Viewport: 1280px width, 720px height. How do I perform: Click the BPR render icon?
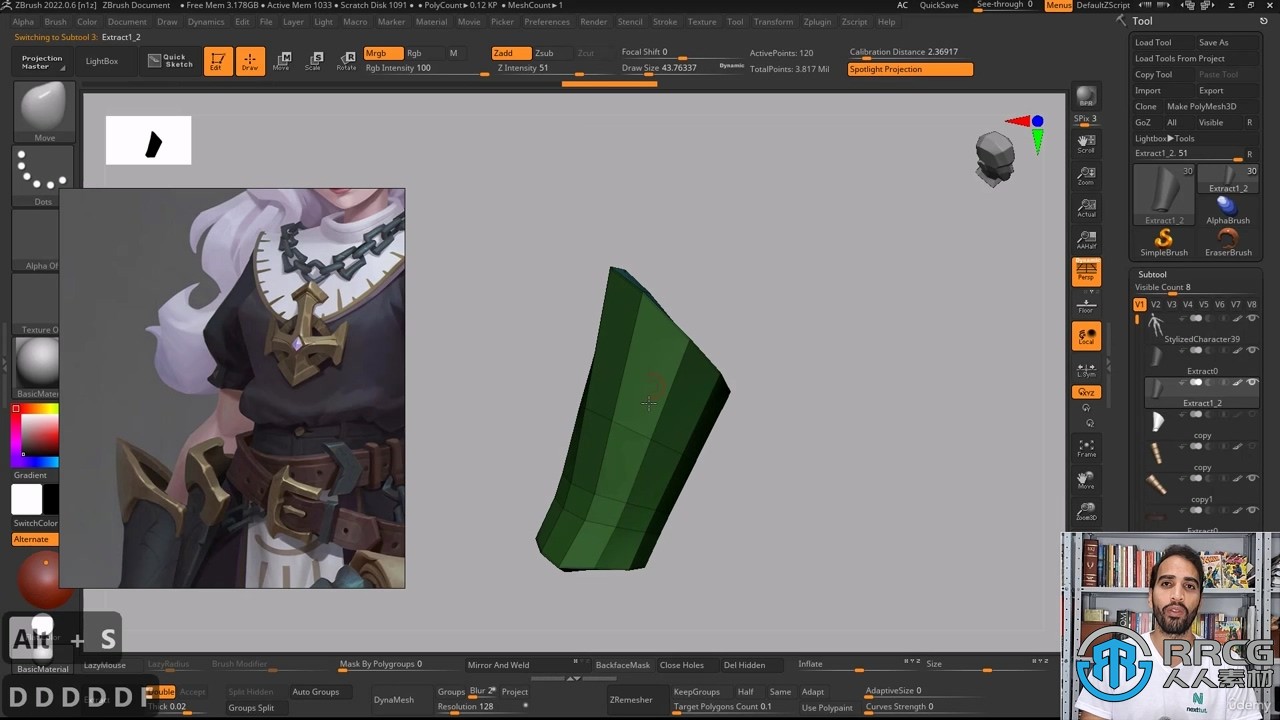pyautogui.click(x=1086, y=96)
